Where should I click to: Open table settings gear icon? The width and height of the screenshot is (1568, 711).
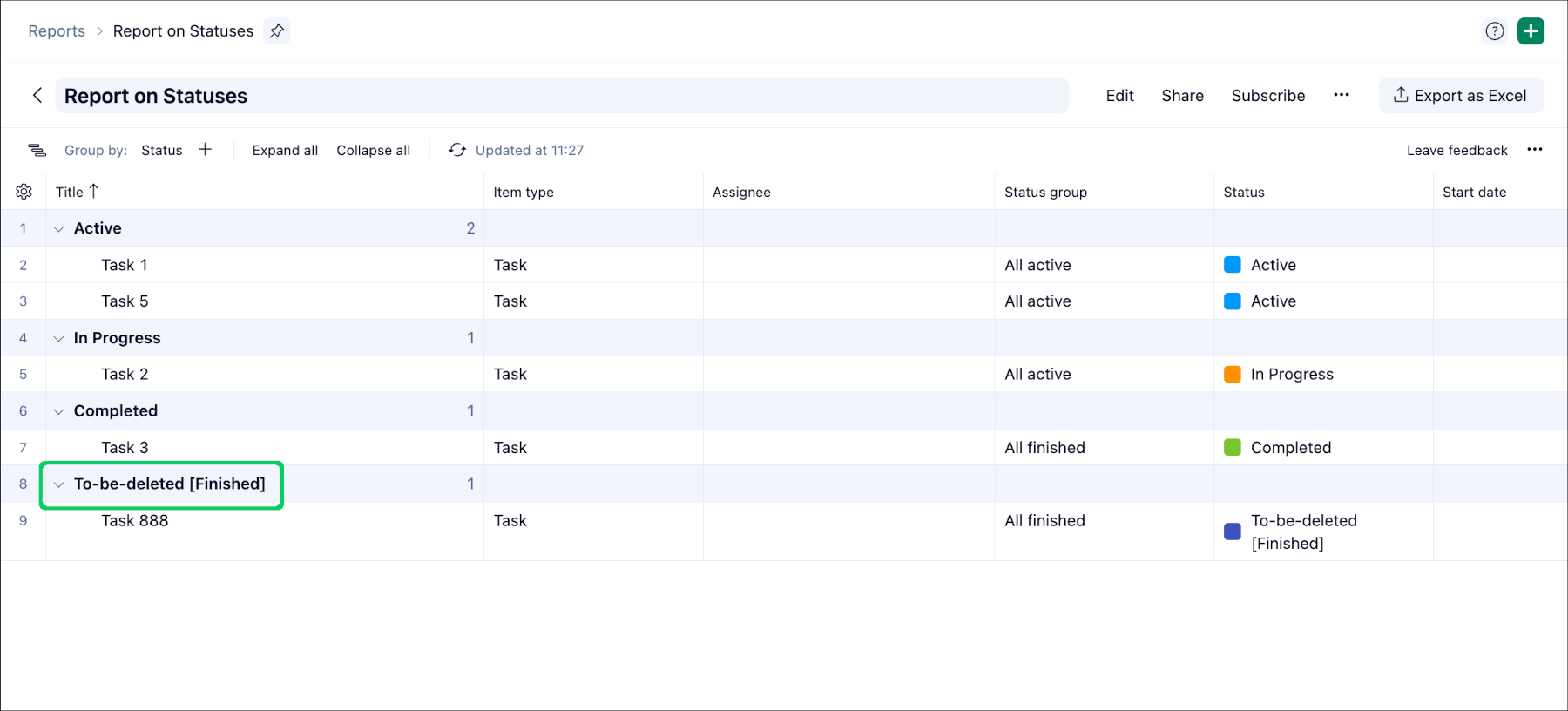(24, 192)
